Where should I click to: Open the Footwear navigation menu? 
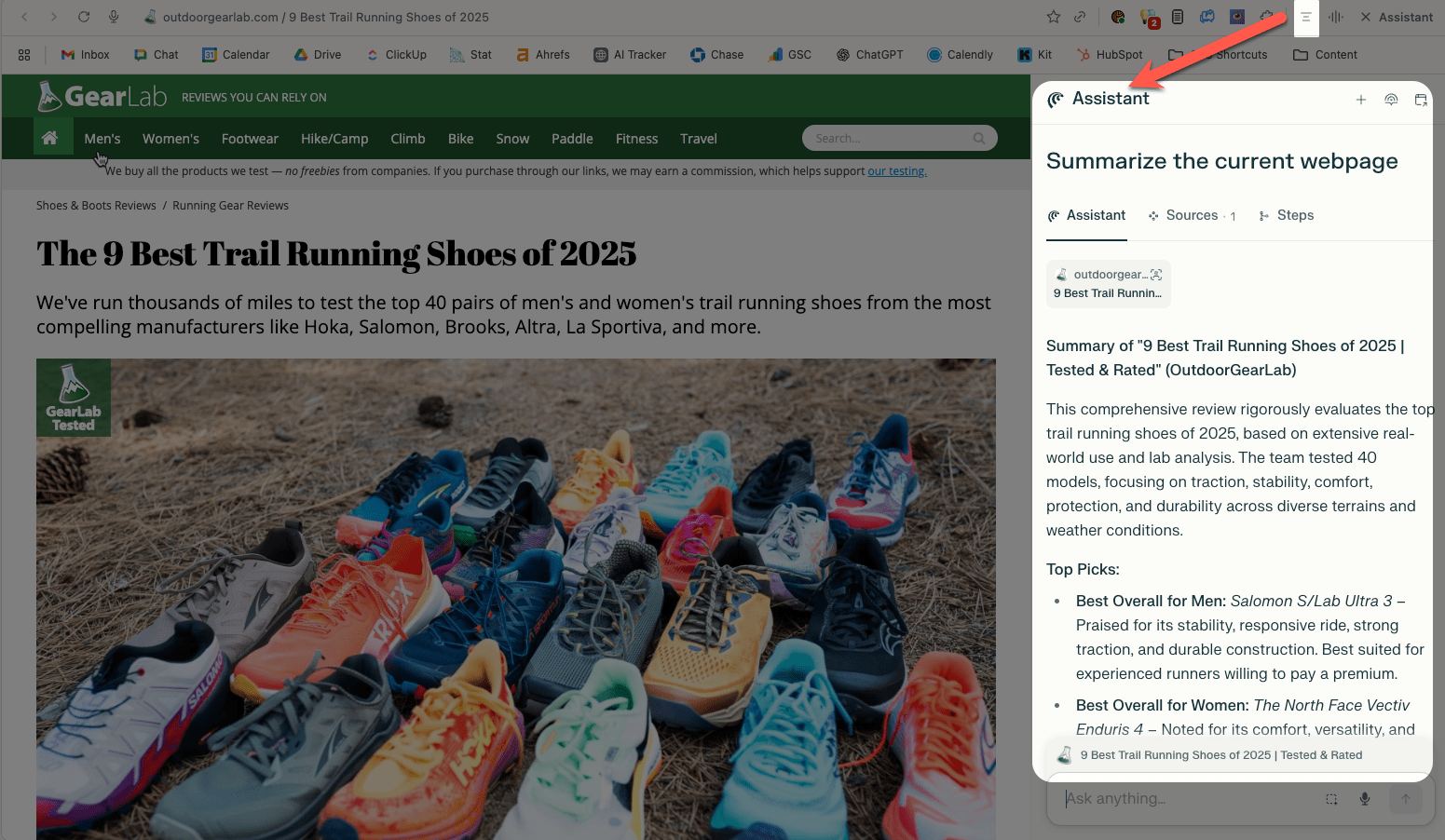250,139
